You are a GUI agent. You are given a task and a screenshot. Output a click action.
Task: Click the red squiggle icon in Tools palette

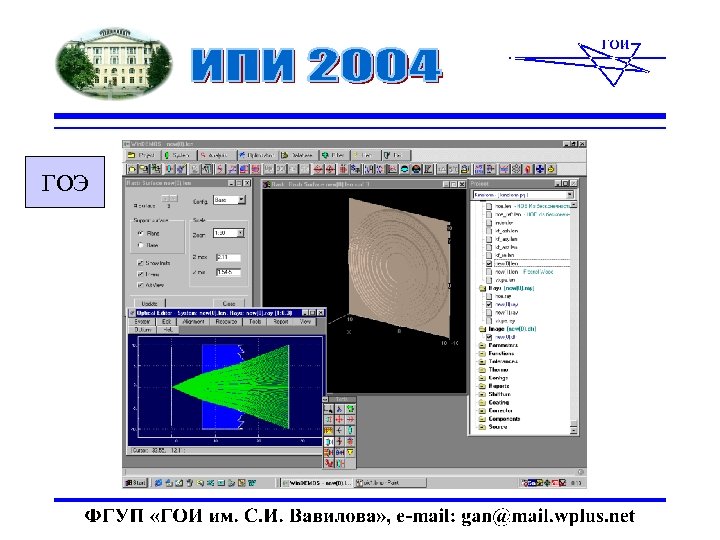tap(329, 464)
